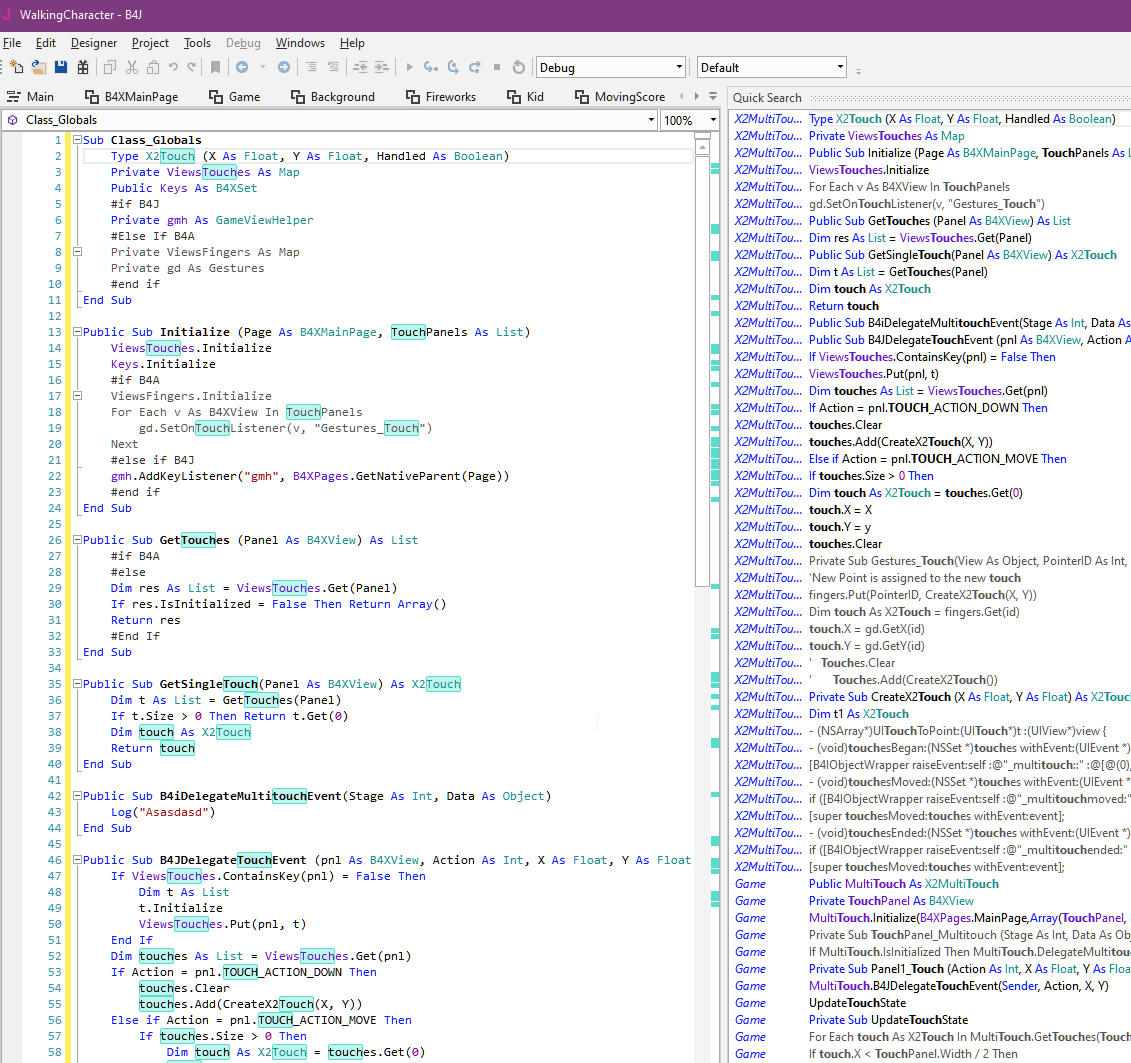Open the 100% zoom level dropdown

tap(713, 120)
